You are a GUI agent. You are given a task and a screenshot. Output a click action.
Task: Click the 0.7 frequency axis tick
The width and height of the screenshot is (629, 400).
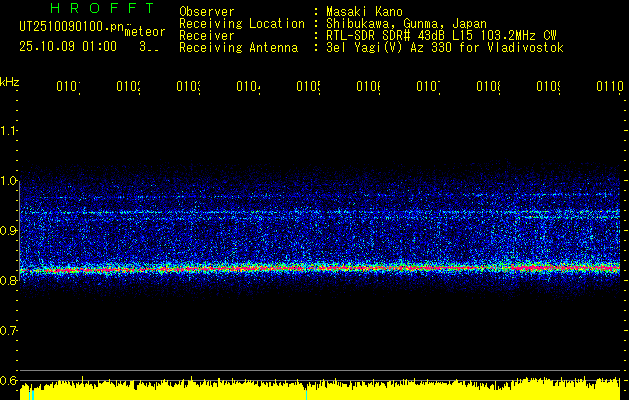10,330
